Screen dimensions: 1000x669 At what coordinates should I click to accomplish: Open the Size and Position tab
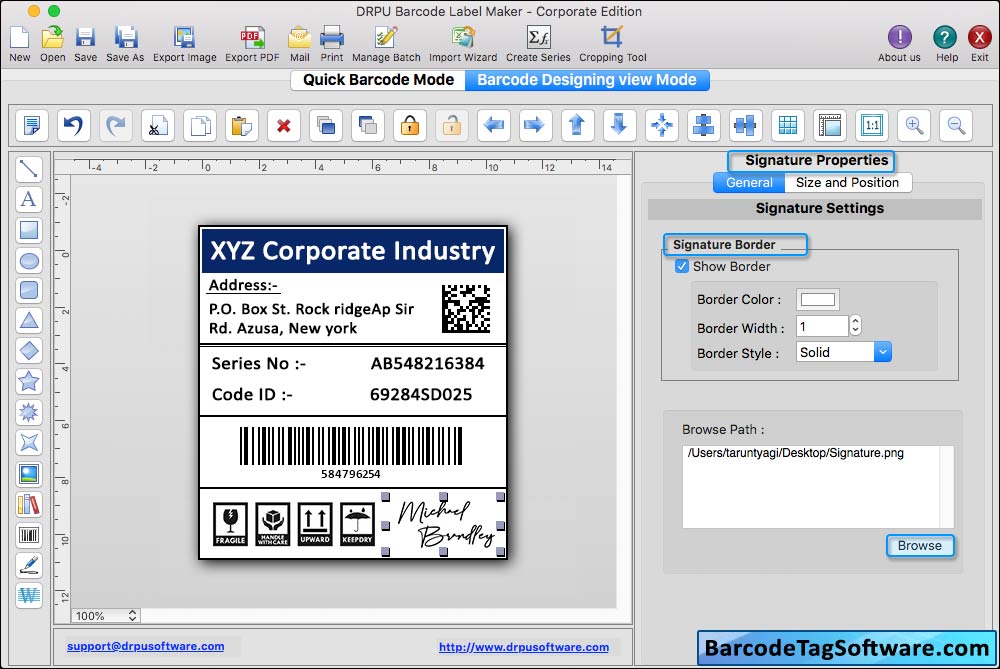click(x=848, y=182)
